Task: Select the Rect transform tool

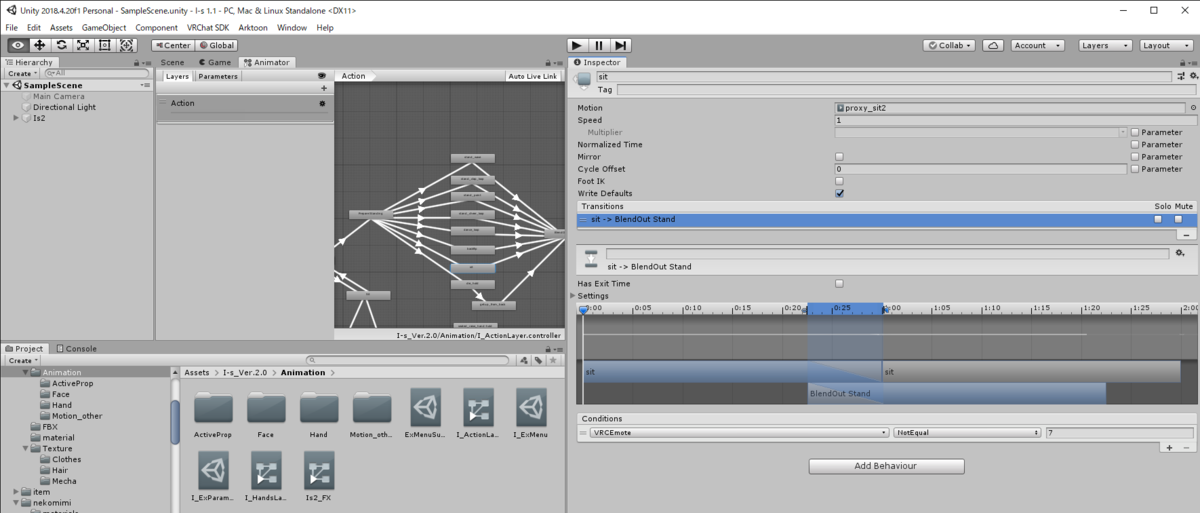Action: pos(105,45)
